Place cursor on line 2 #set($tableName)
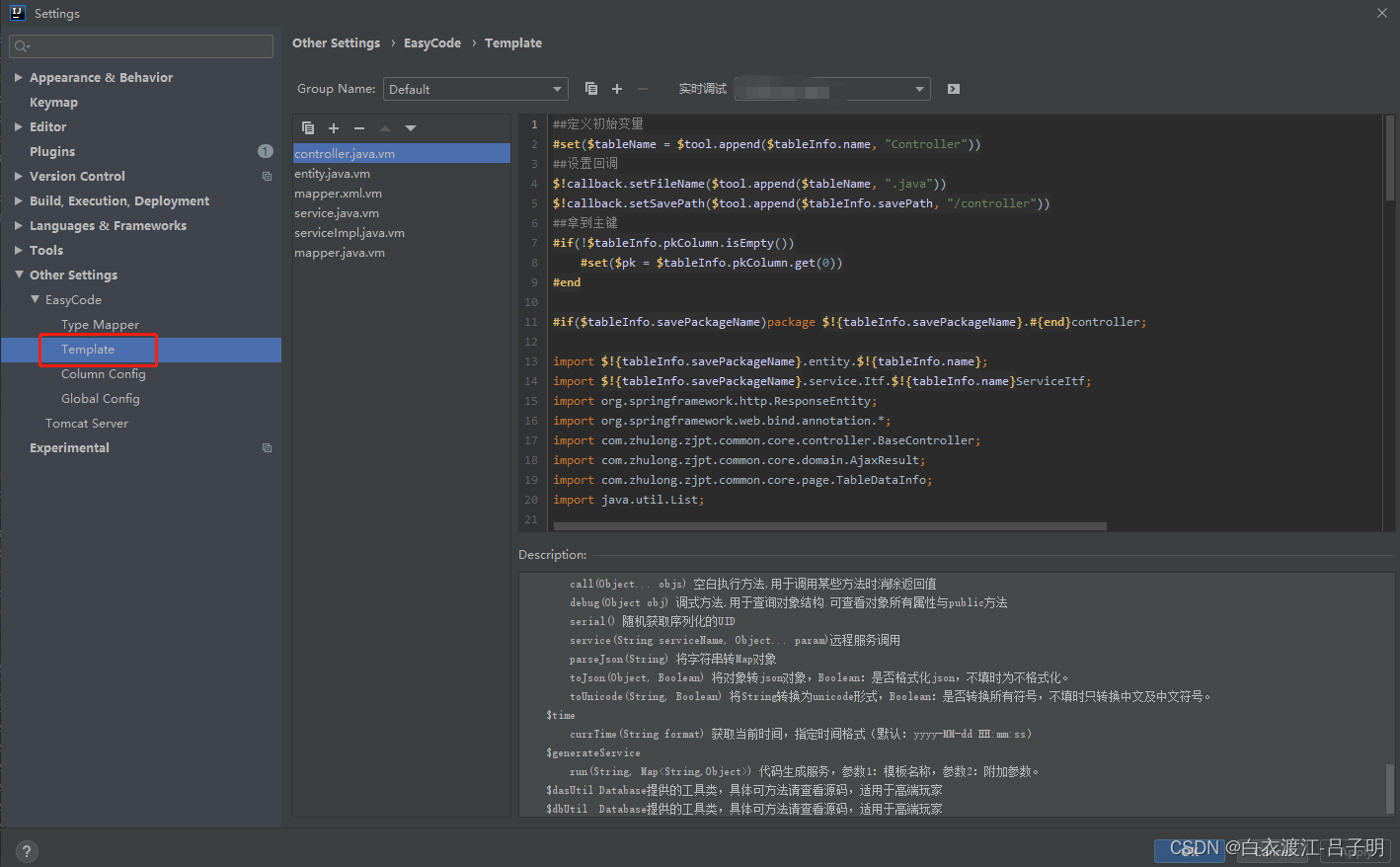The height and width of the screenshot is (867, 1400). tap(766, 144)
